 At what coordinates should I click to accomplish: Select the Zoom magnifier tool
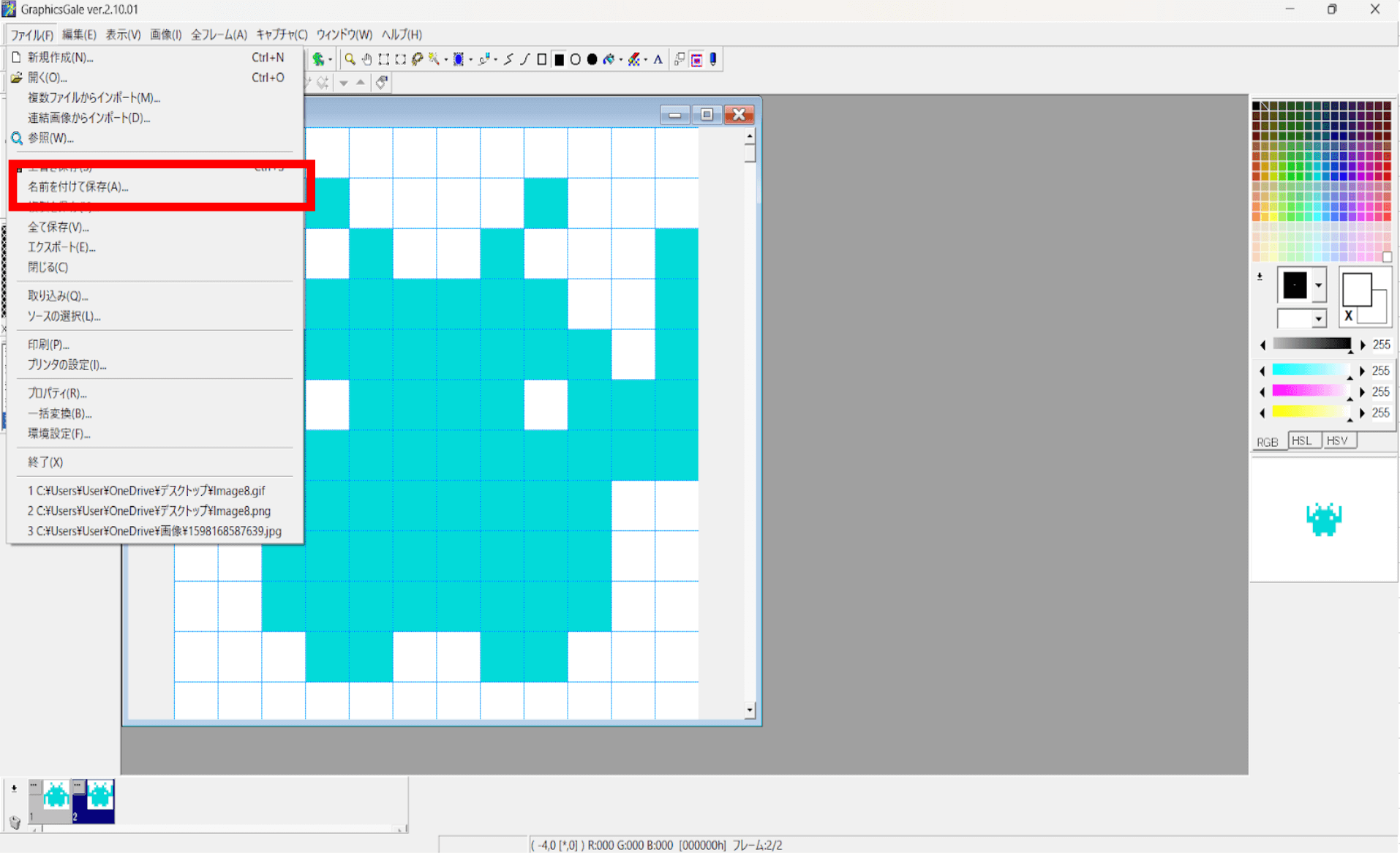[x=350, y=59]
